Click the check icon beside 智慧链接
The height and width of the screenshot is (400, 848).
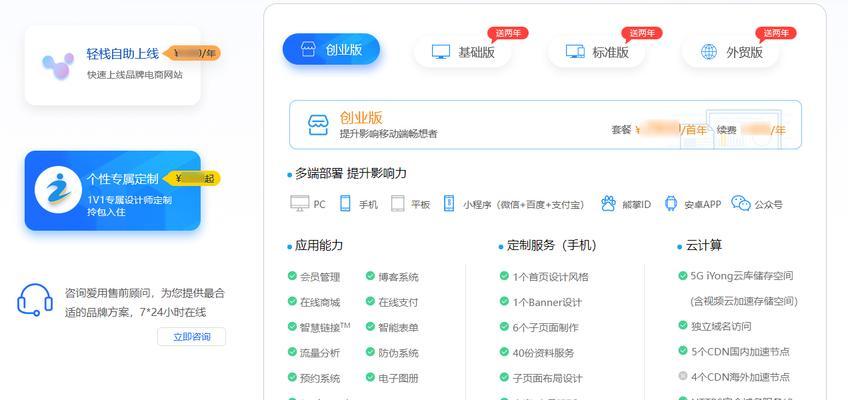(x=292, y=326)
